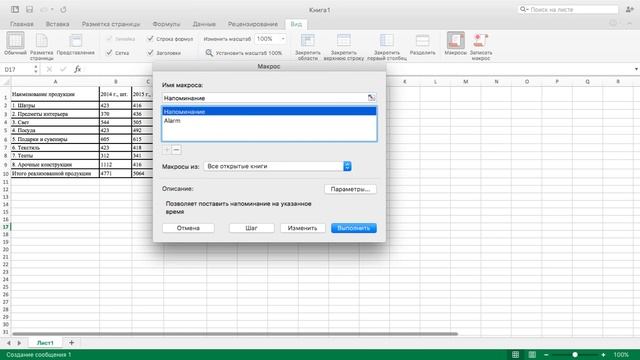Toggle the Заголовки headings checkbox
This screenshot has width=640, height=360.
[x=151, y=53]
